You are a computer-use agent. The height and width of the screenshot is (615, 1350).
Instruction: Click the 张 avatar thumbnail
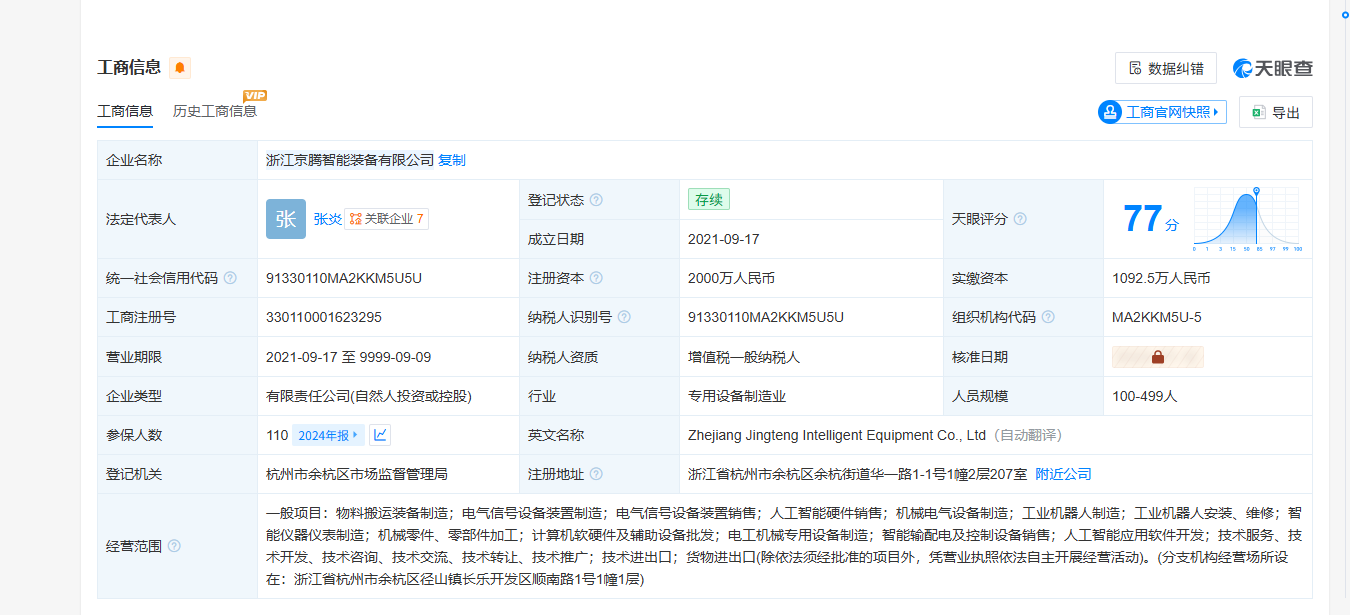[286, 219]
